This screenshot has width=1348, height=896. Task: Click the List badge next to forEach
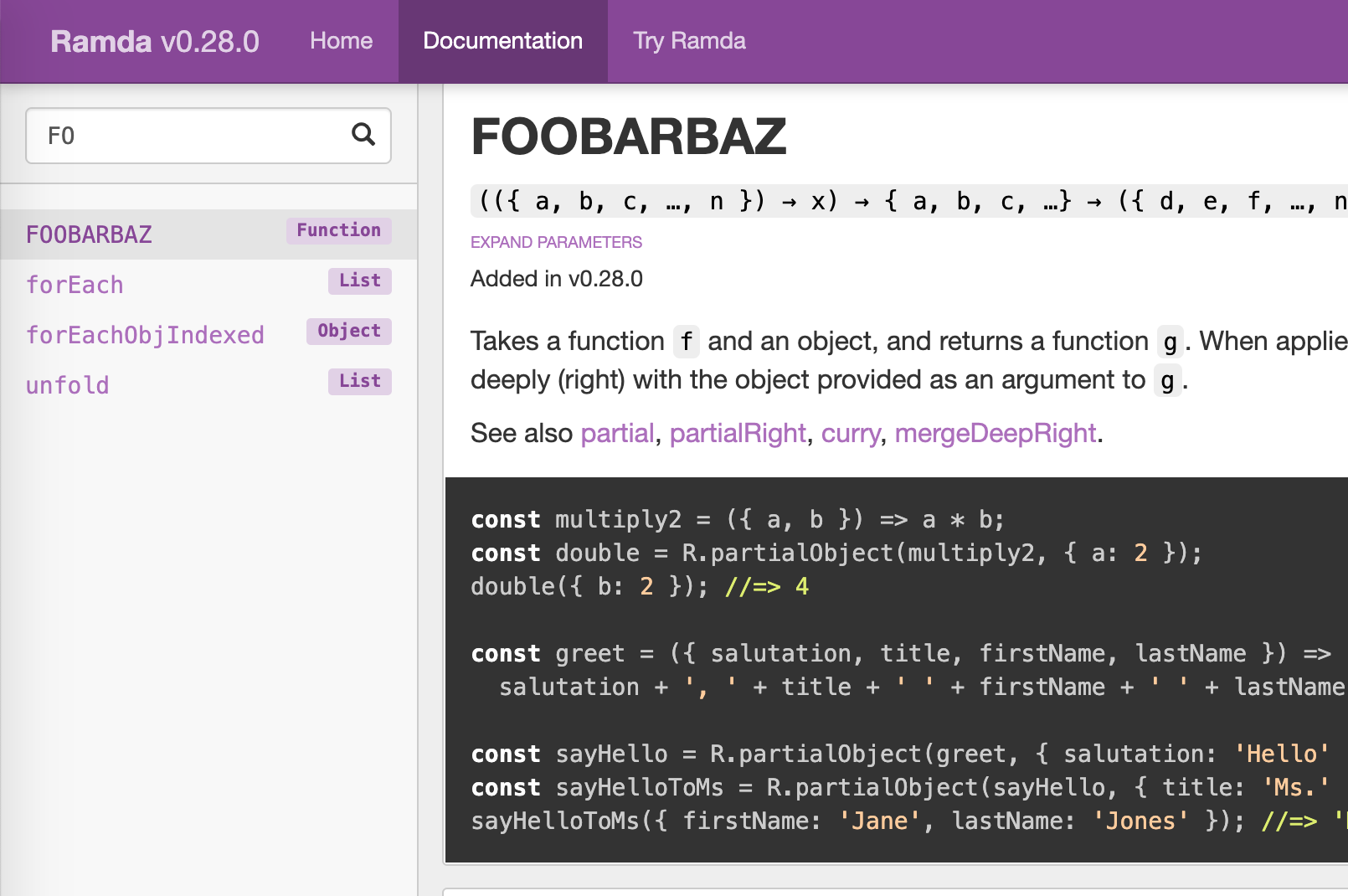coord(359,281)
